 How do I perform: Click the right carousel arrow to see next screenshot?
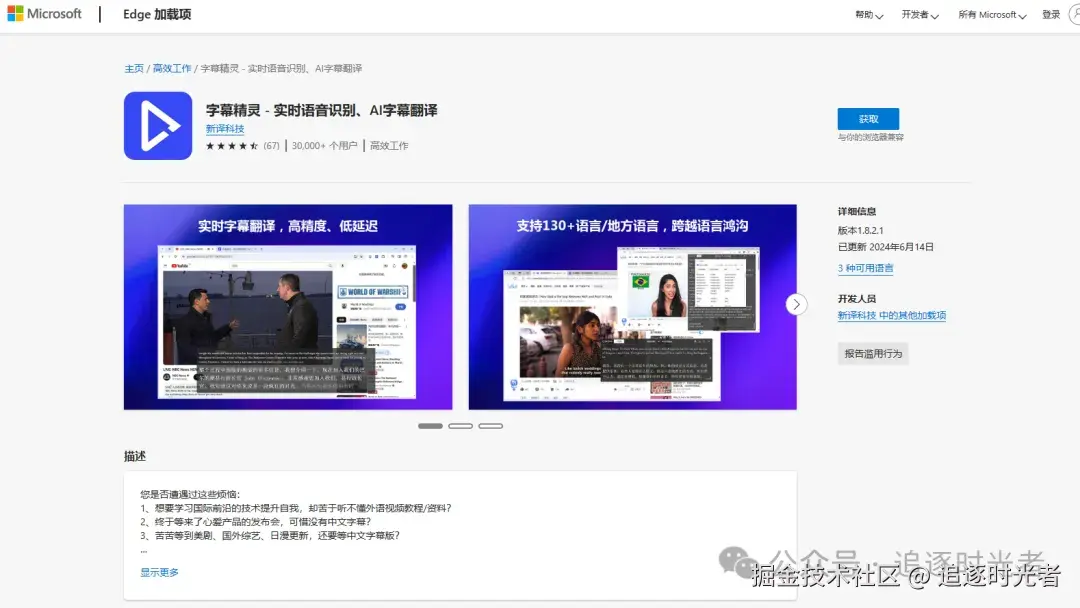click(x=796, y=304)
